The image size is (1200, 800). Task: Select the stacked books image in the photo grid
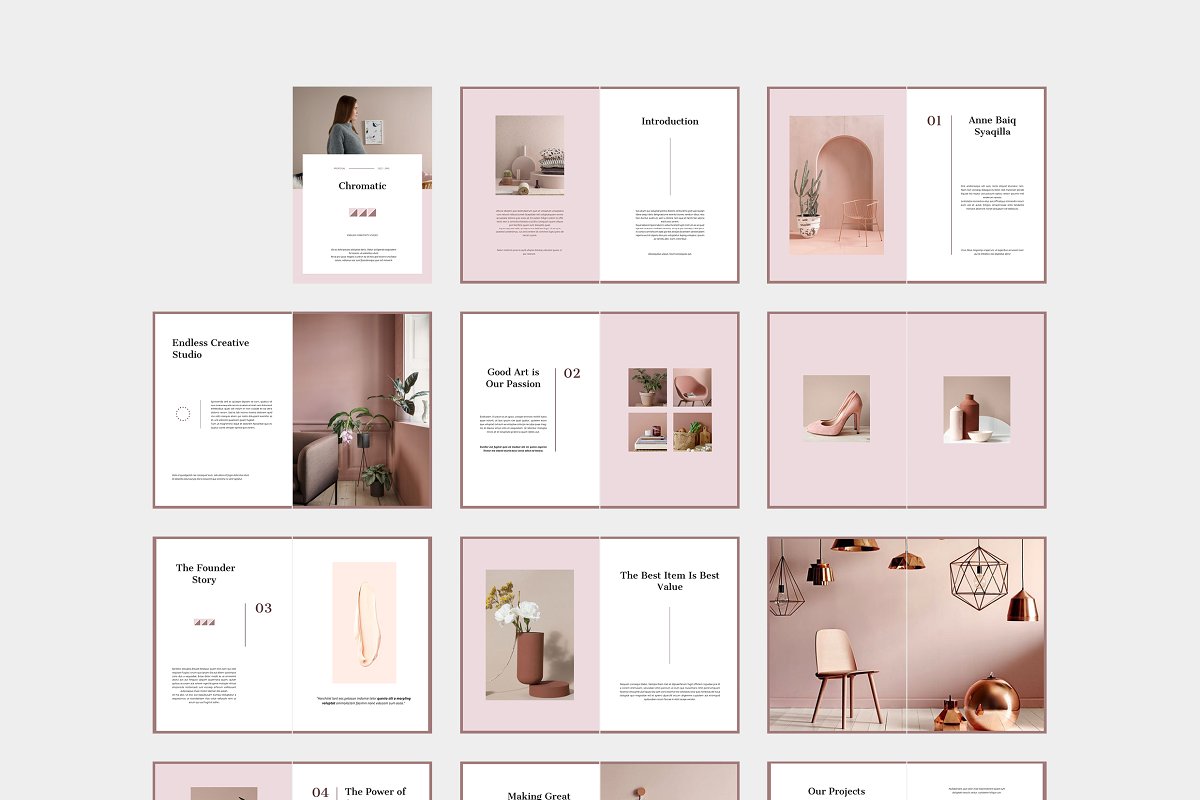pos(647,432)
